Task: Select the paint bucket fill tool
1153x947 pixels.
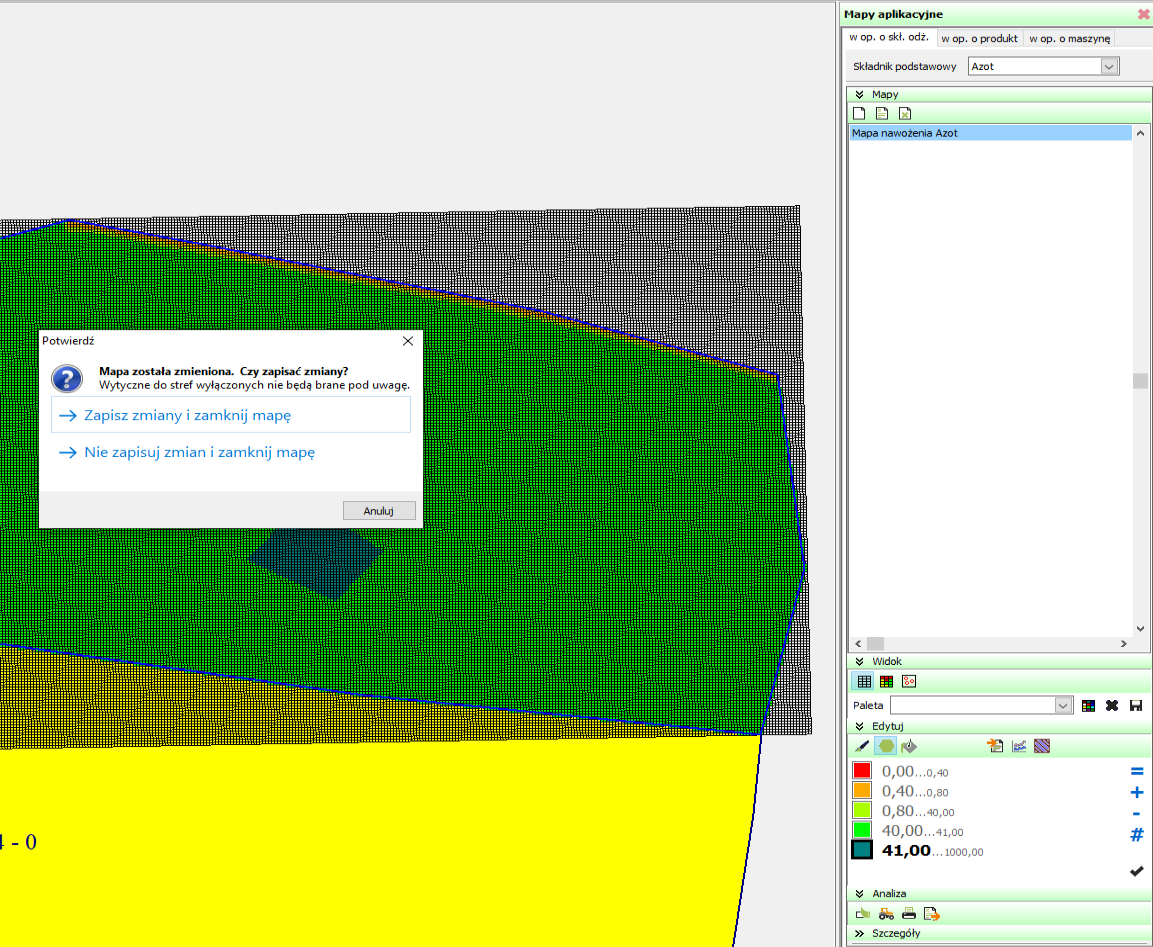Action: [x=909, y=746]
